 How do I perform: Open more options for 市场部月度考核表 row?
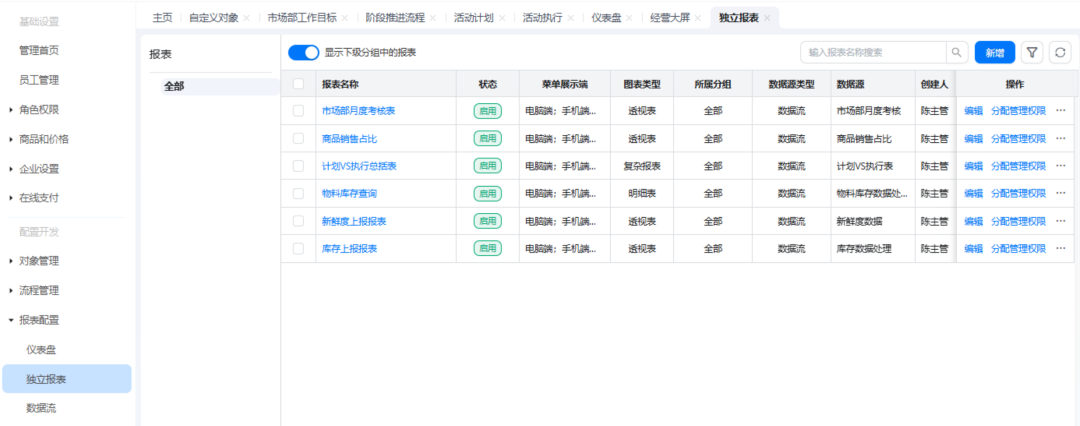(x=1061, y=111)
